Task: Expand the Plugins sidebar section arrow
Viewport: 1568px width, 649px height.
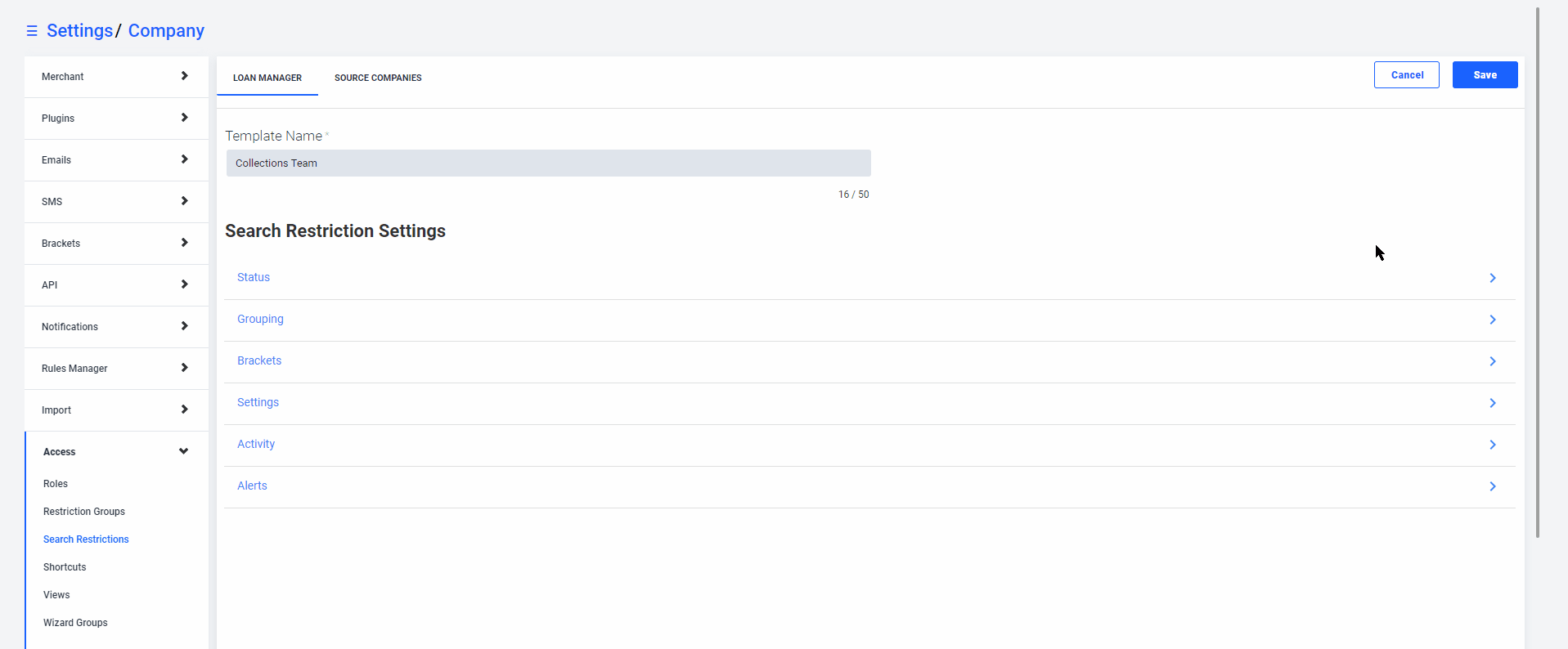Action: (184, 118)
